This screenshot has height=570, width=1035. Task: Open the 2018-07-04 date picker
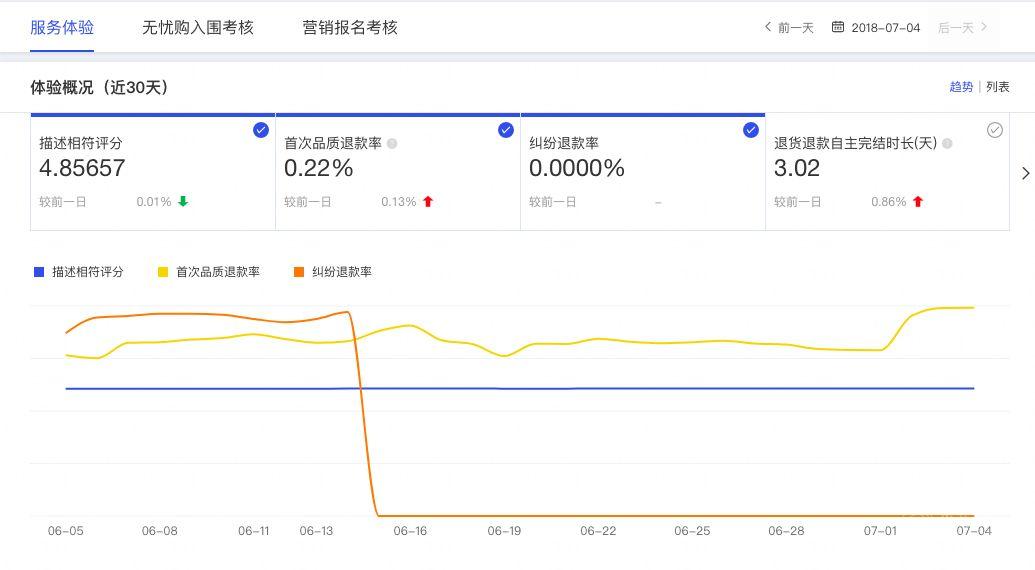[885, 28]
